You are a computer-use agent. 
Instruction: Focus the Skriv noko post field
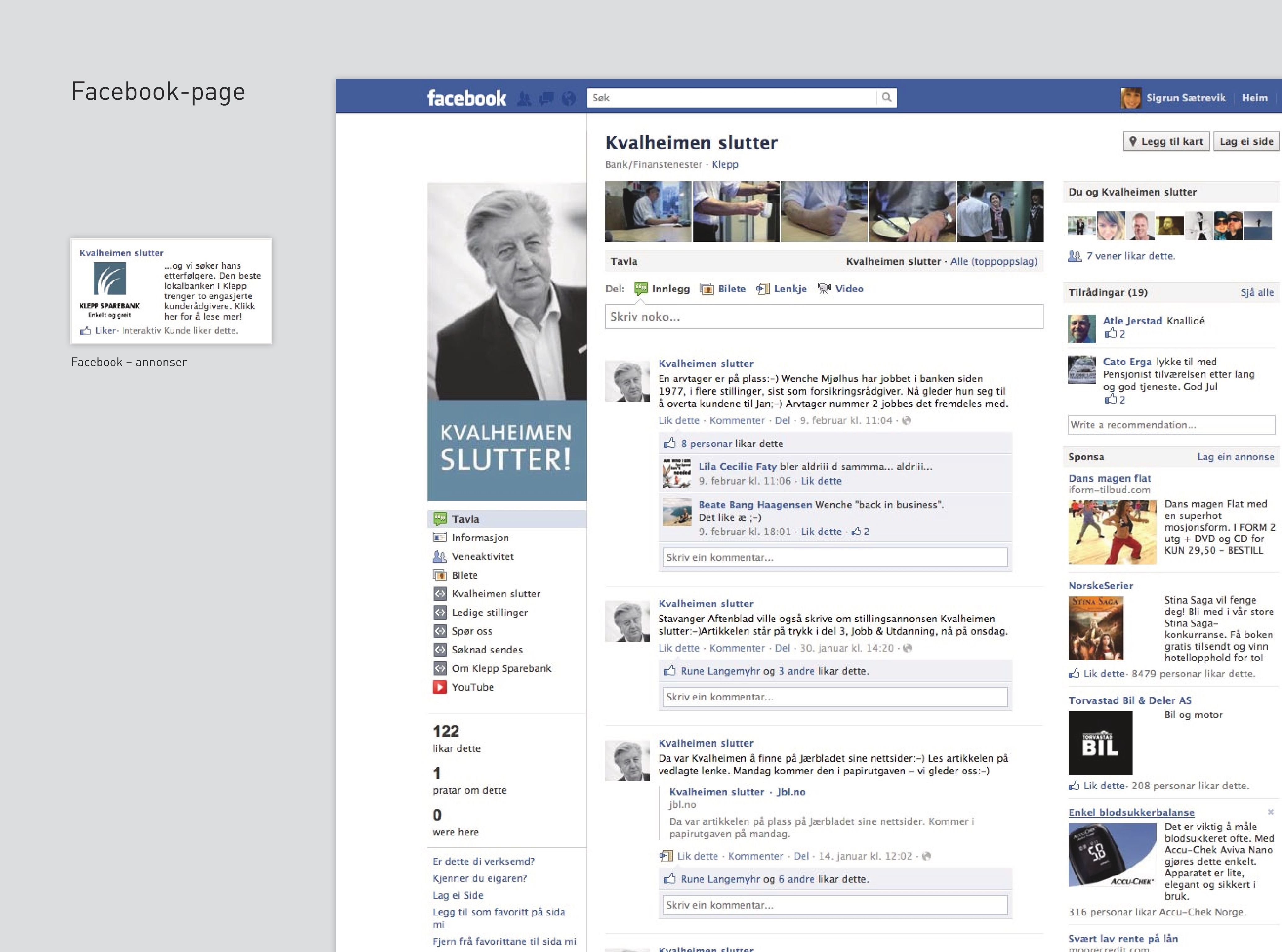pos(824,317)
